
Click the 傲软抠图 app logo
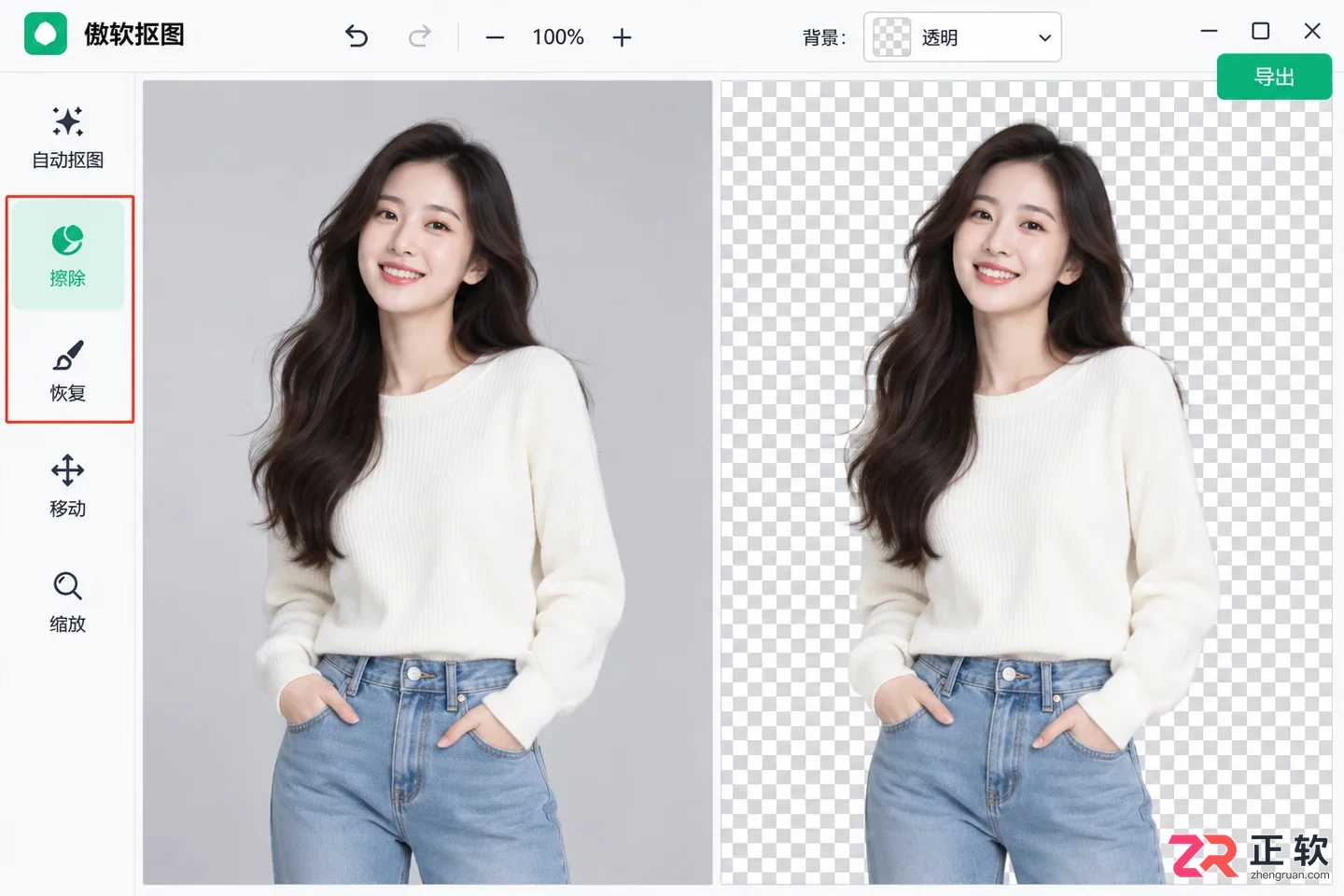(46, 35)
